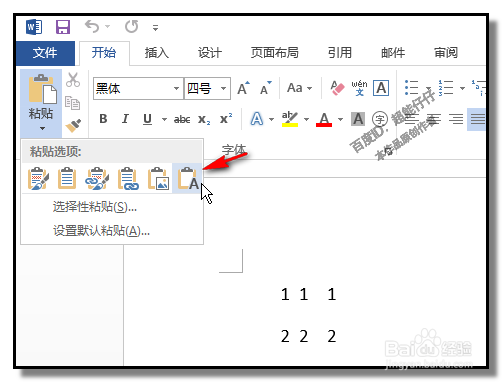Image resolution: width=502 pixels, height=382 pixels.
Task: Open enclosed characters 字 tool
Action: pyautogui.click(x=379, y=119)
